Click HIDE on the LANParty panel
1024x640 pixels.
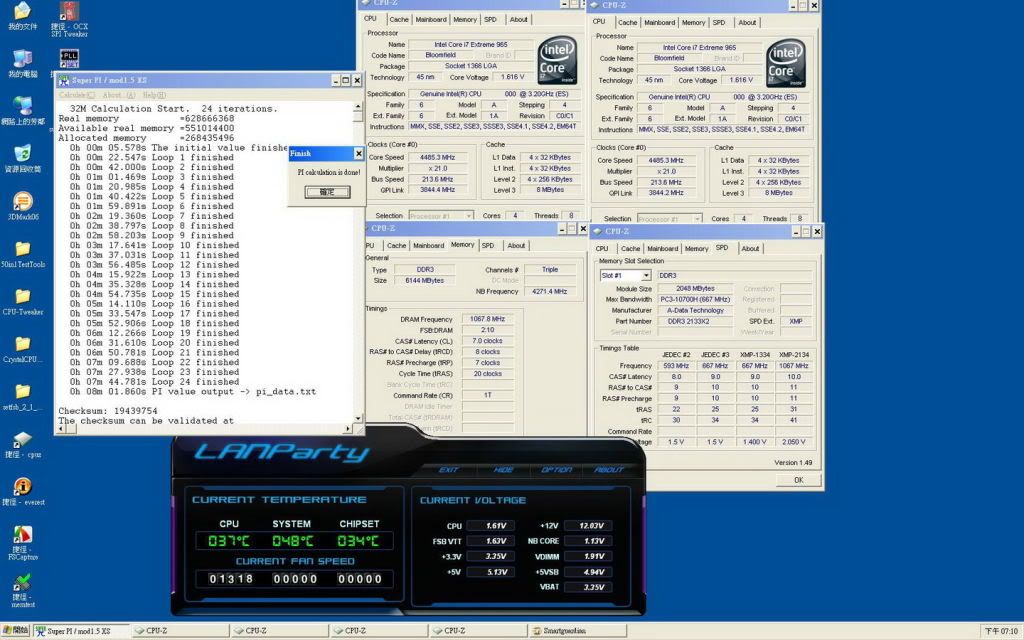click(x=503, y=470)
